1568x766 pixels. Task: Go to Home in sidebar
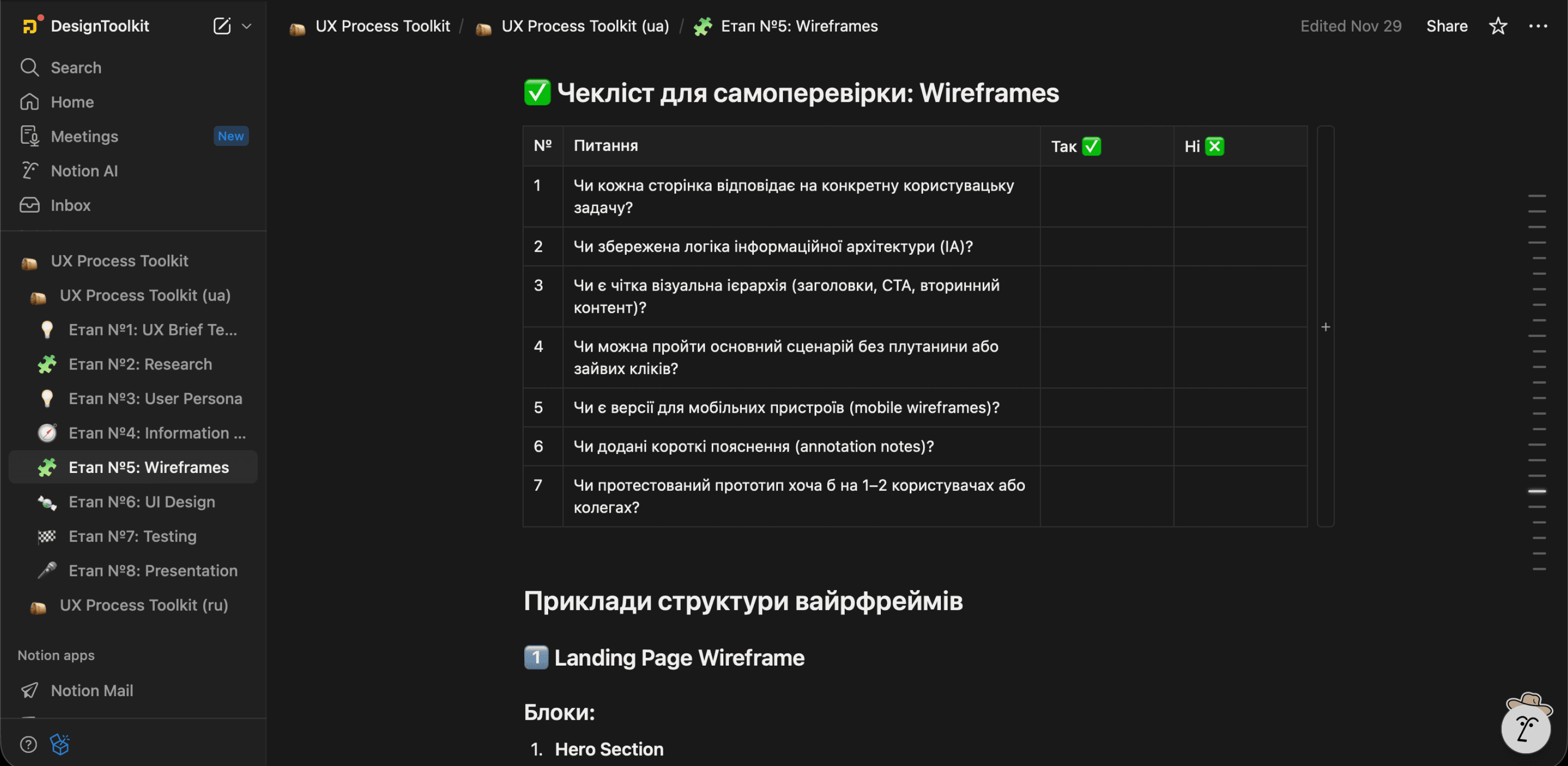coord(72,102)
